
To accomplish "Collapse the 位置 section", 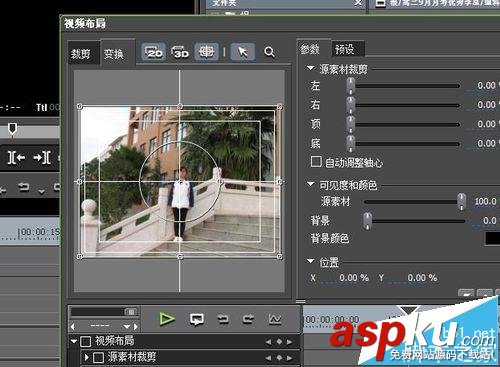I will (310, 261).
